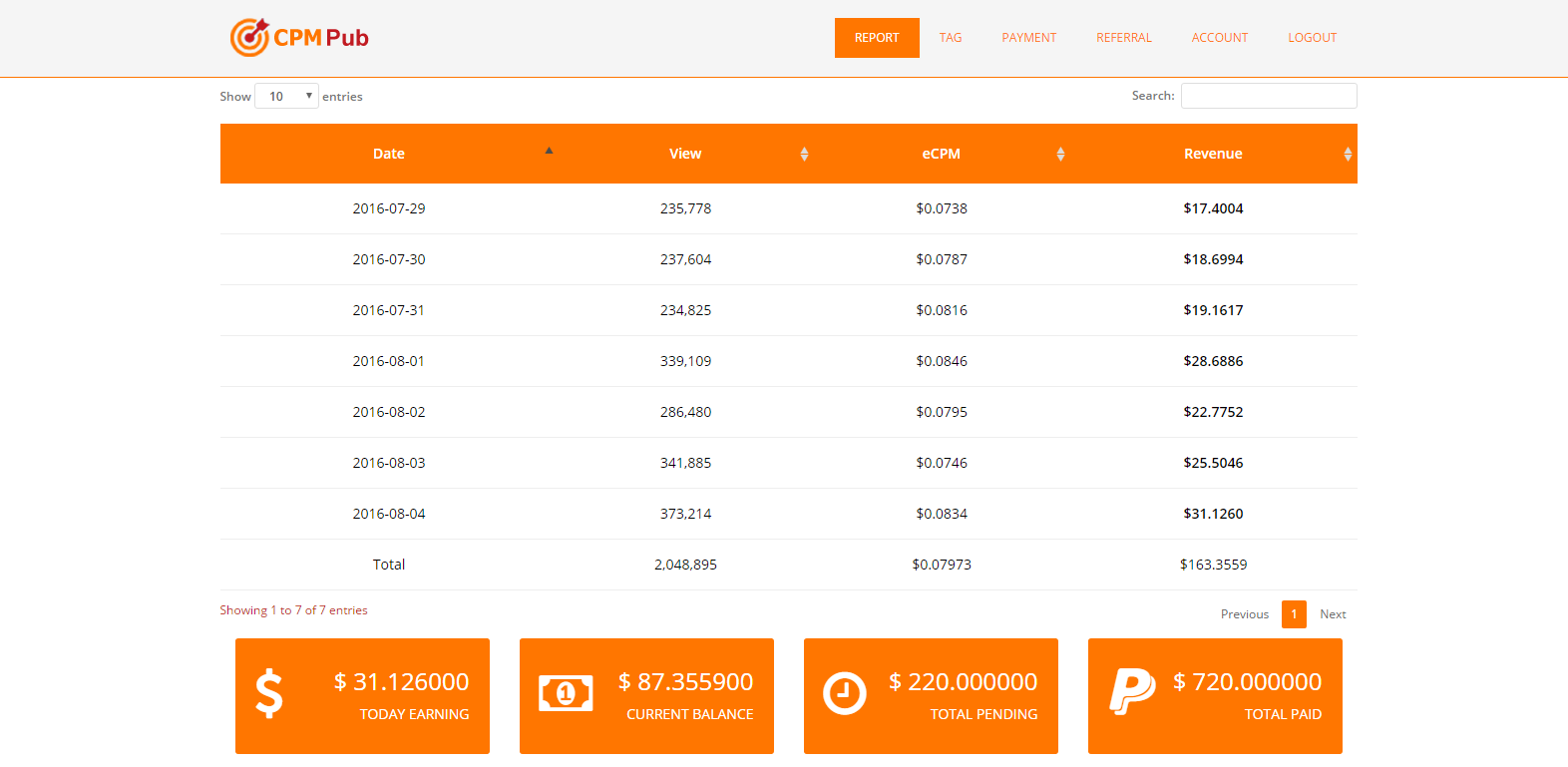Click the revenue $18.6994

click(1213, 259)
